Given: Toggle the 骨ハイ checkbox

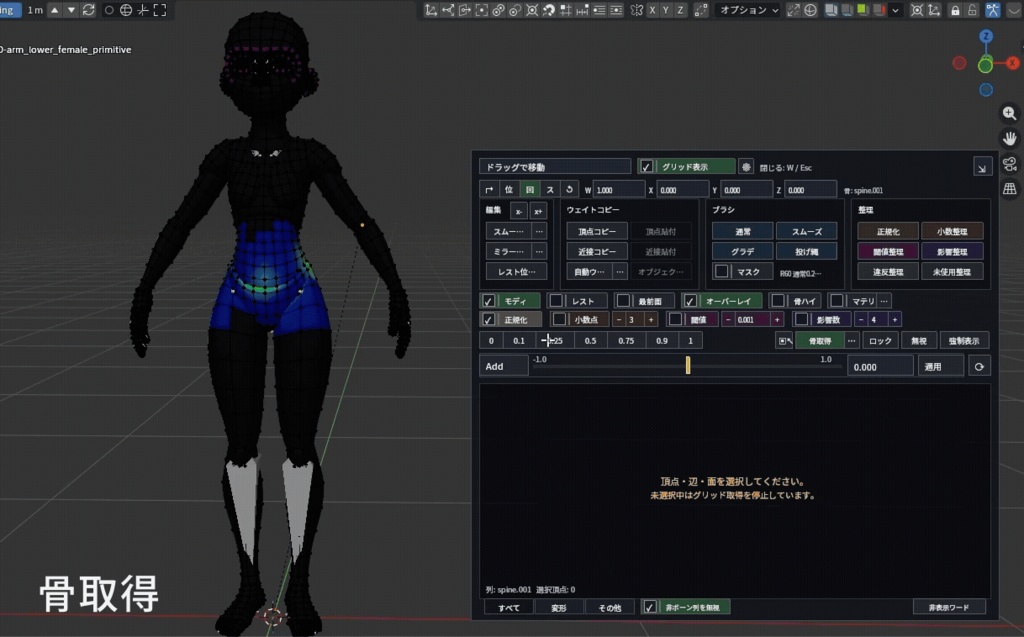Looking at the screenshot, I should [x=778, y=301].
